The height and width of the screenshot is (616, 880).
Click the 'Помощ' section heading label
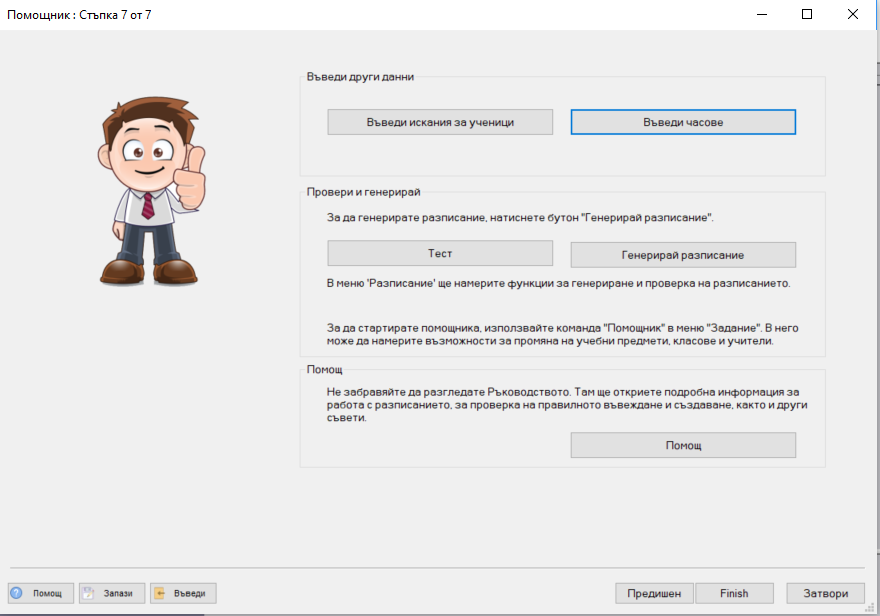pos(324,370)
